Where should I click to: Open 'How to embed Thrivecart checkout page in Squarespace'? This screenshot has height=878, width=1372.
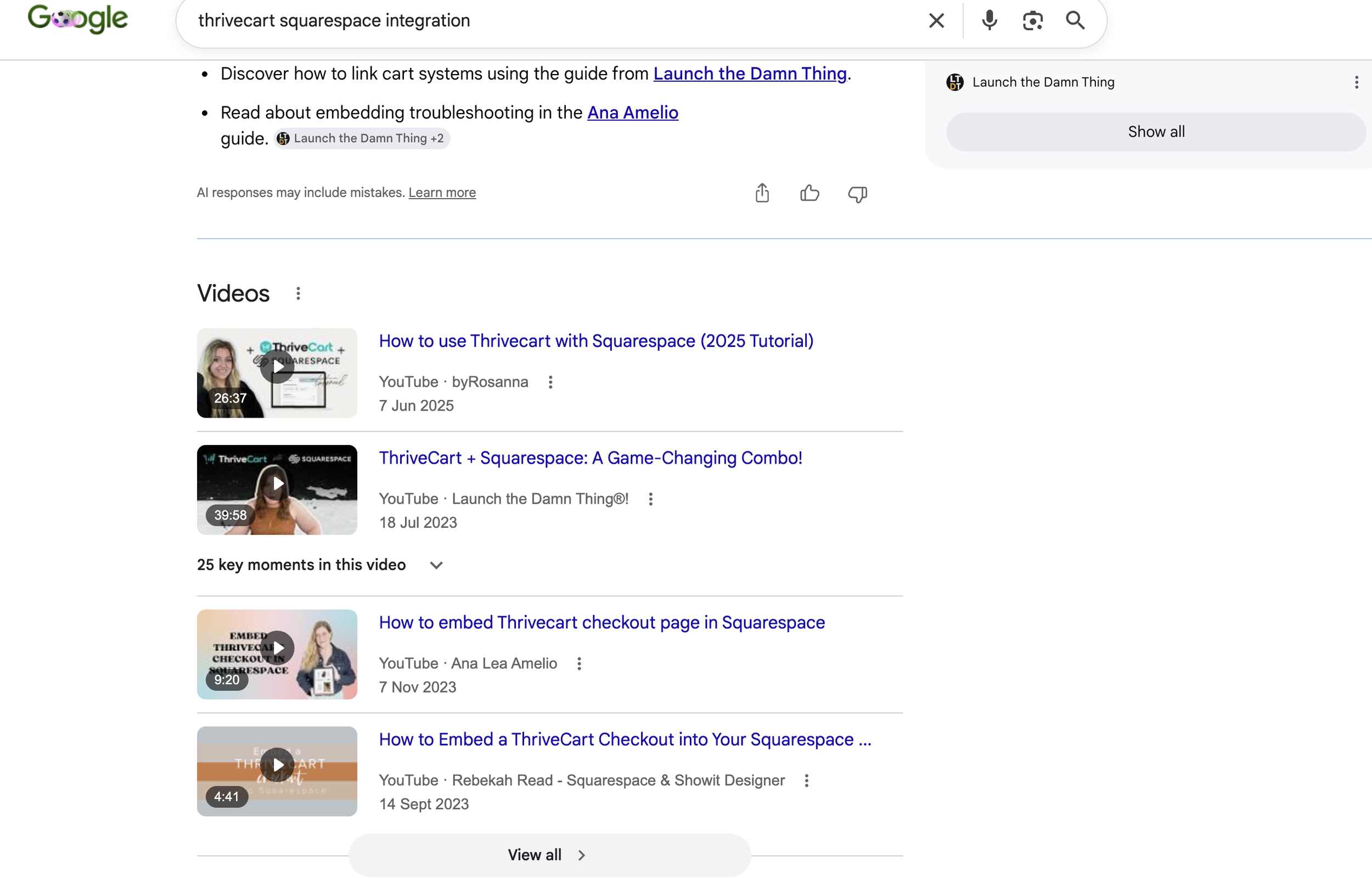pos(602,623)
